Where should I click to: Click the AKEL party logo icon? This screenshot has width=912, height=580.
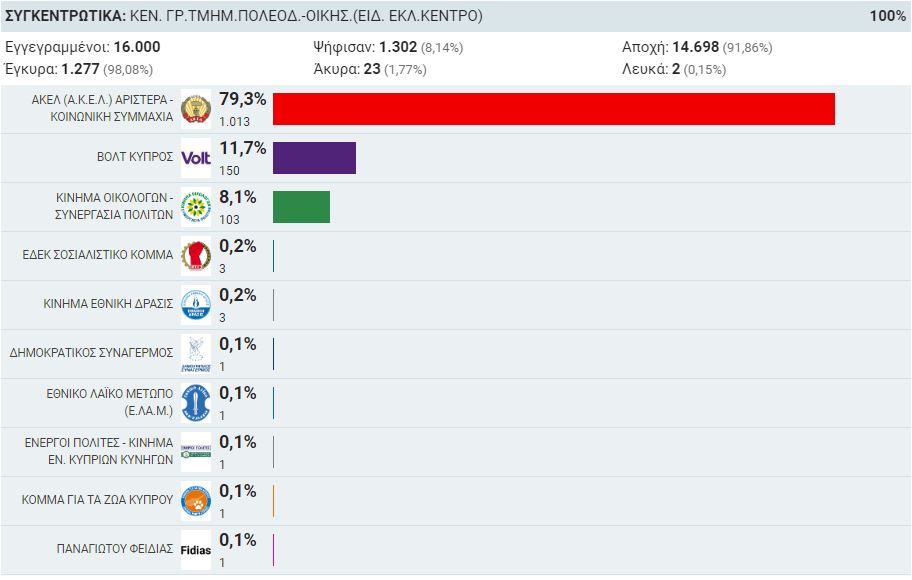(195, 109)
